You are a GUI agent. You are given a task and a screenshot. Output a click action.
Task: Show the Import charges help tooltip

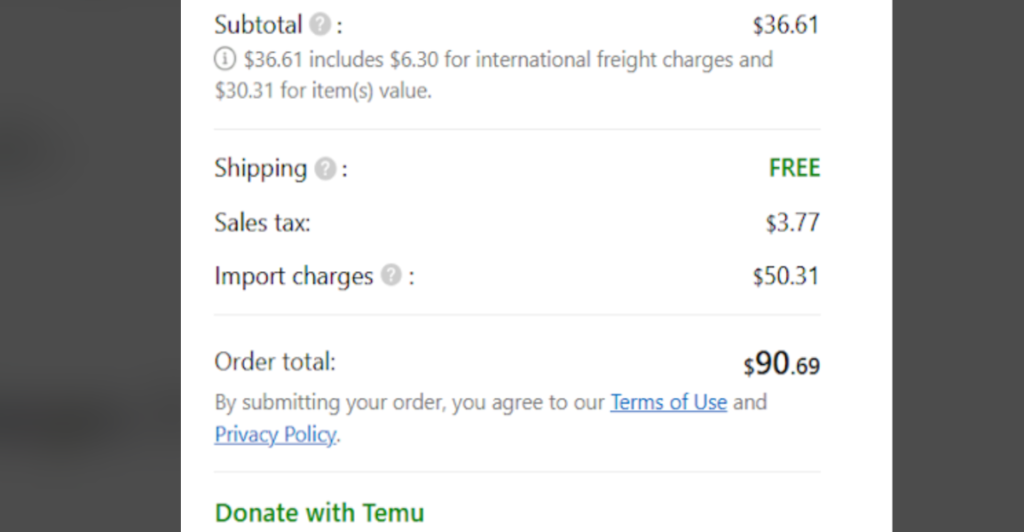pyautogui.click(x=391, y=275)
